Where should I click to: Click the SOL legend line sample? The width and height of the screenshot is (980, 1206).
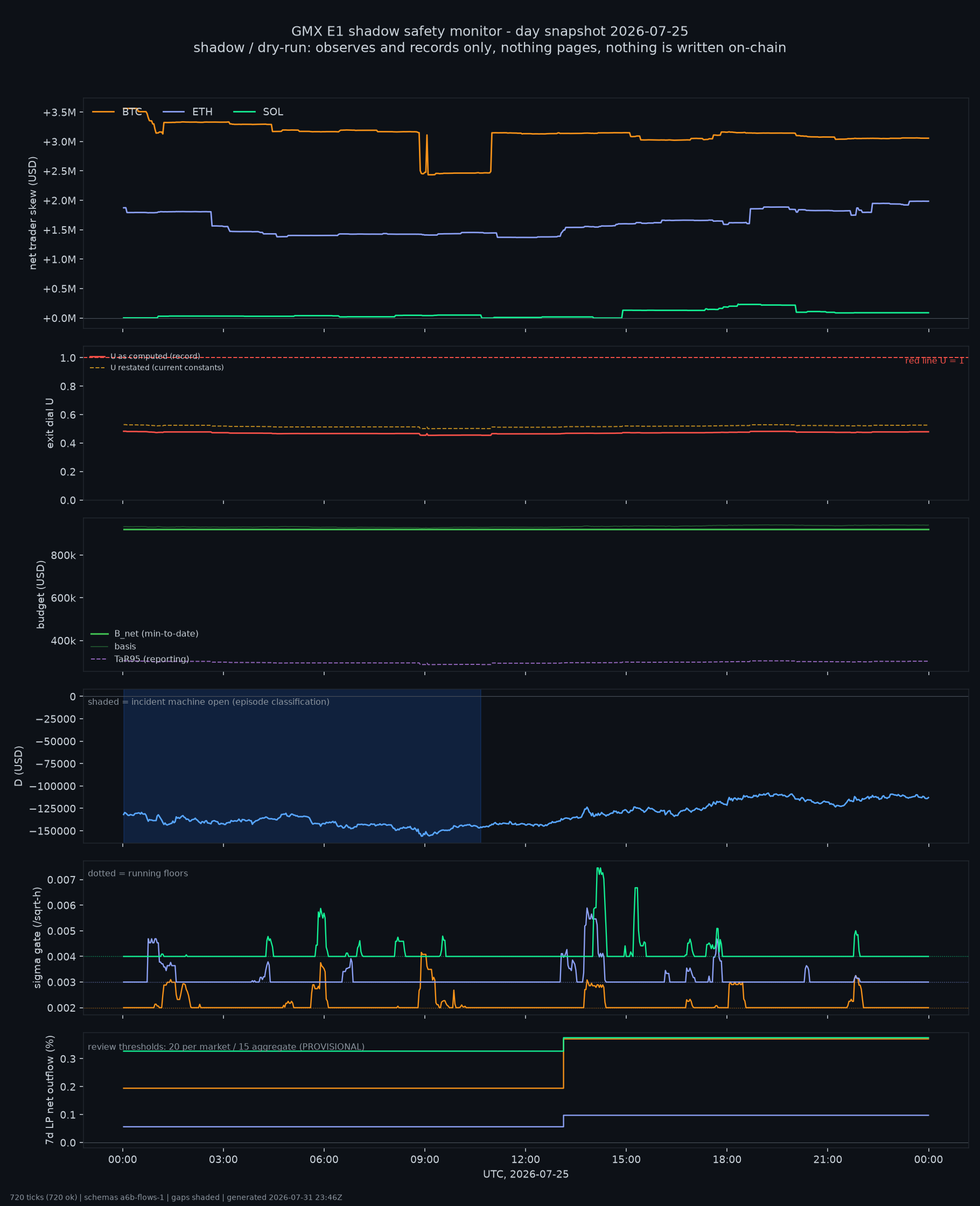coord(244,112)
